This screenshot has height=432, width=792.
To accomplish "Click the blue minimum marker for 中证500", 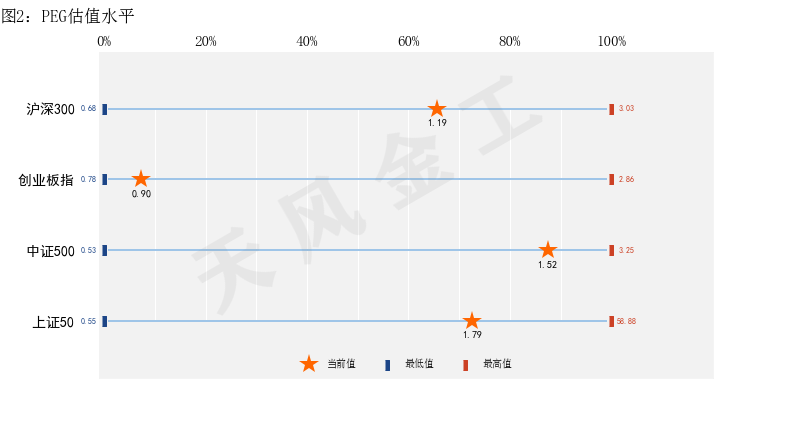I will [105, 250].
